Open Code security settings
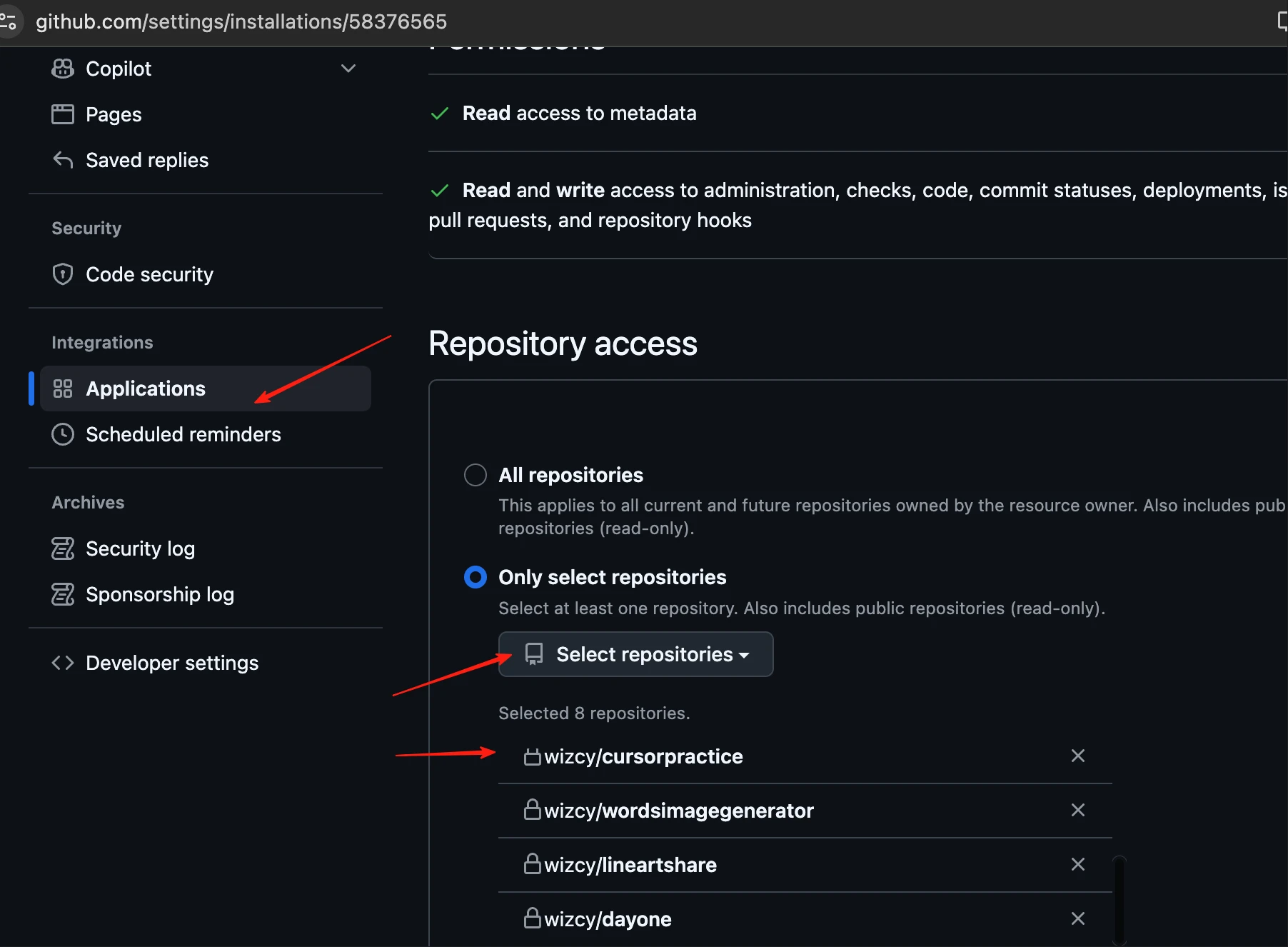The width and height of the screenshot is (1288, 947). tap(149, 274)
